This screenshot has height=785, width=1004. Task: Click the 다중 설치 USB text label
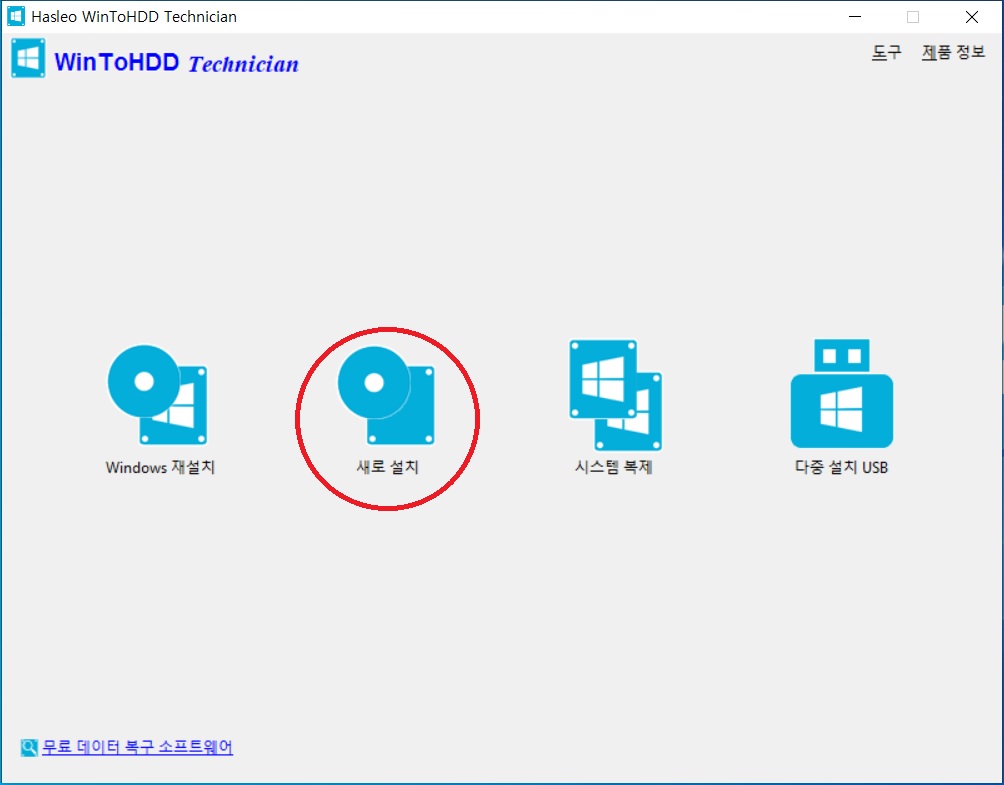pos(841,467)
